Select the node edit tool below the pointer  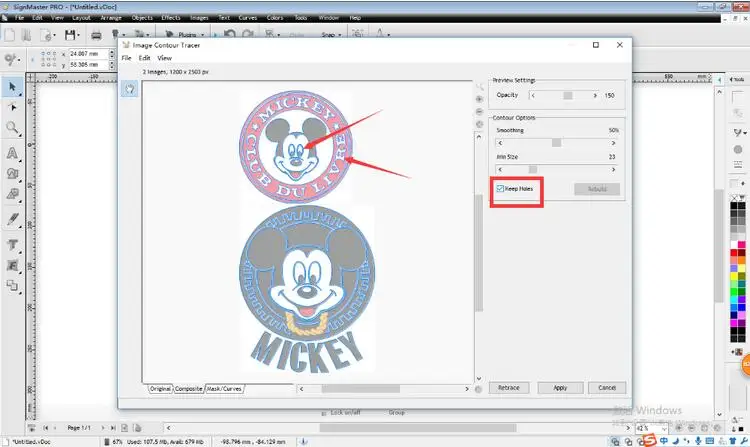12,107
